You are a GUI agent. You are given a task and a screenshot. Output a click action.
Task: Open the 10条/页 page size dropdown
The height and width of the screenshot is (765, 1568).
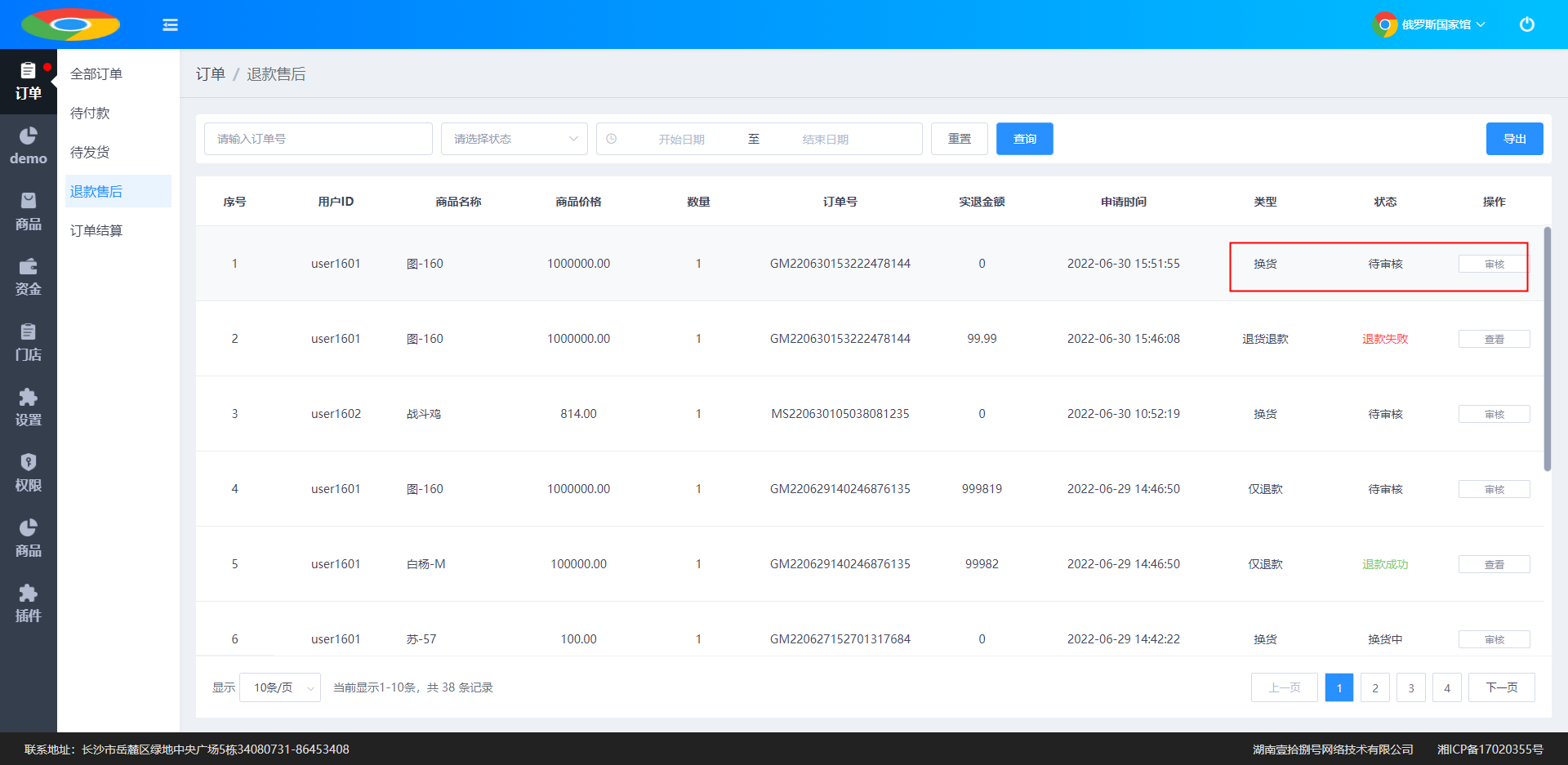[x=280, y=687]
